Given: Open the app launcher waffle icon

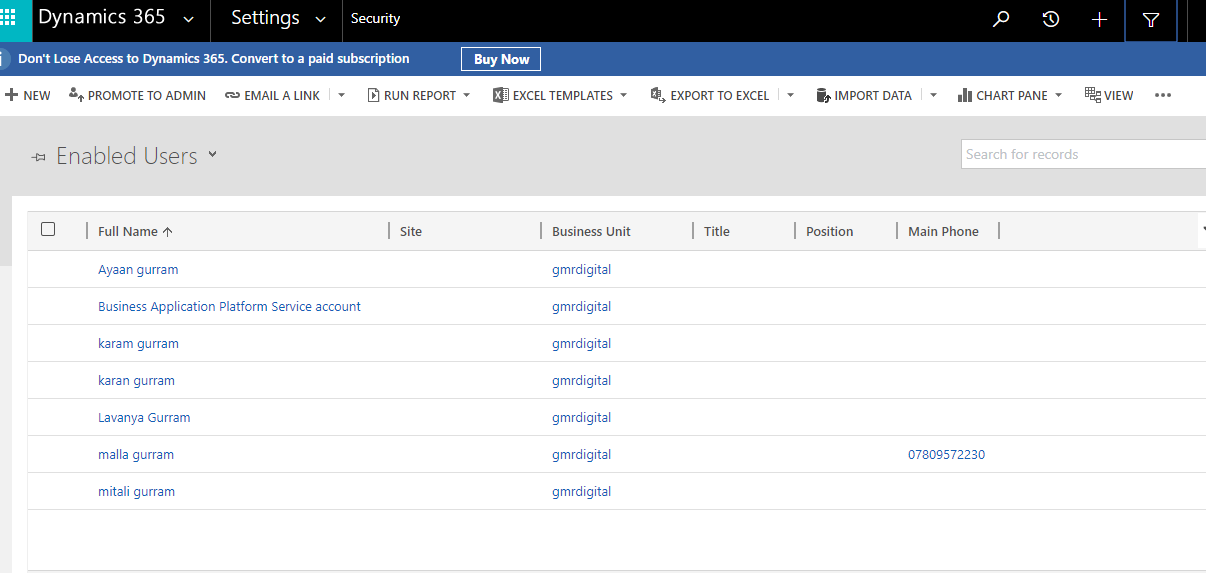Looking at the screenshot, I should point(9,19).
